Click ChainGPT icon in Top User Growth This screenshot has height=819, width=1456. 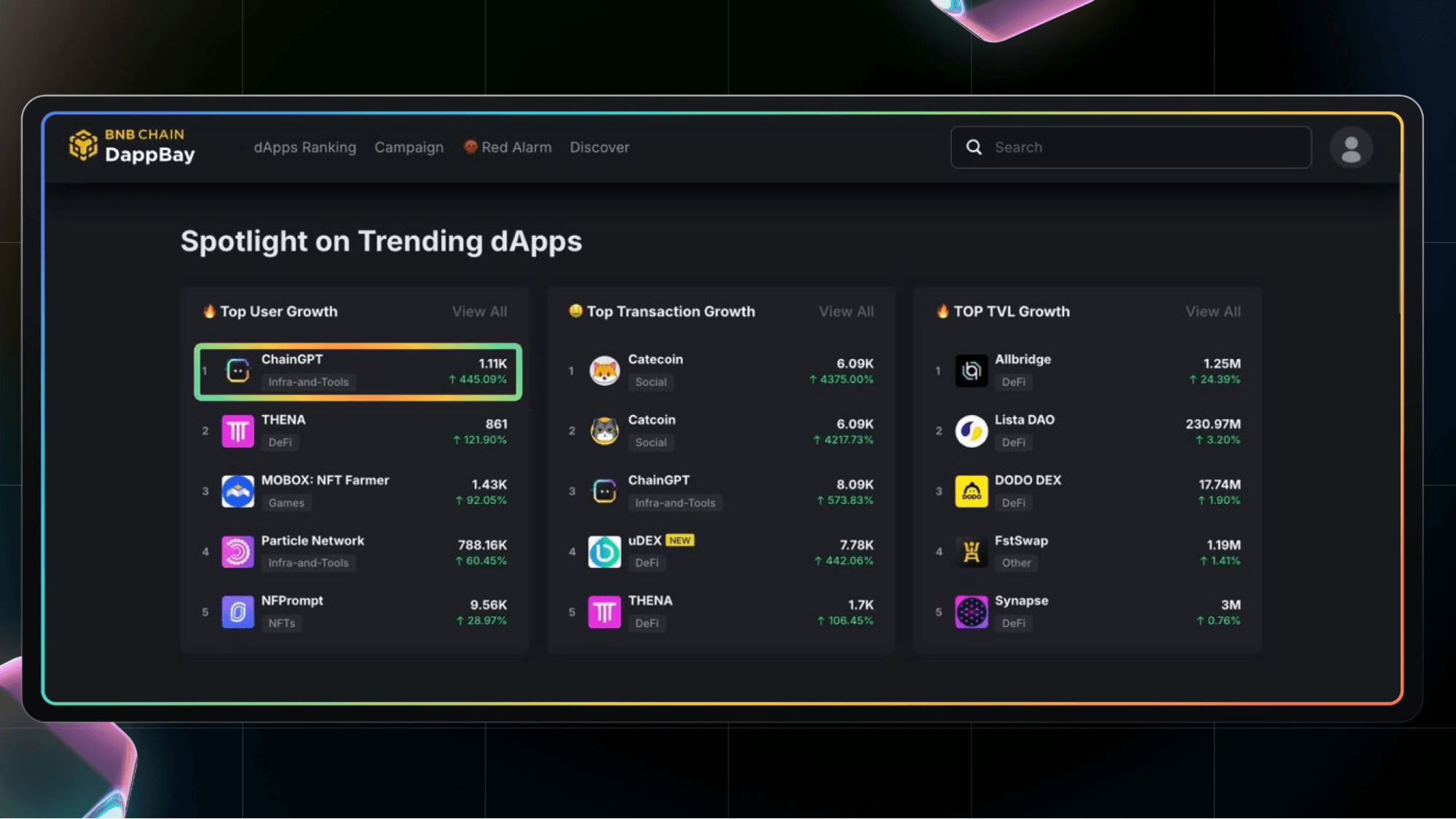(237, 371)
